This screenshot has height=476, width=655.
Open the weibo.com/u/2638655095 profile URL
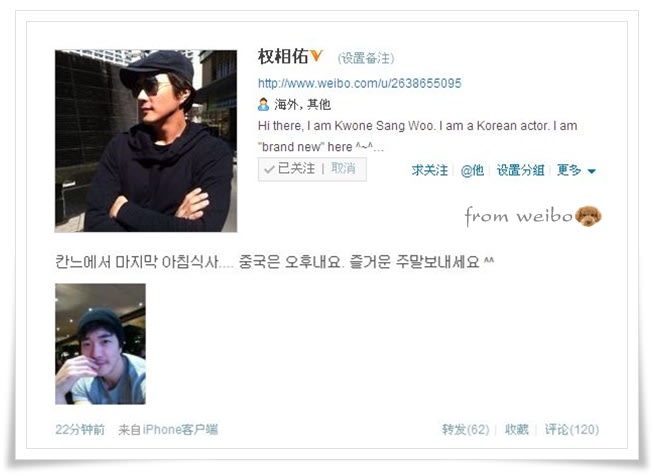coord(360,83)
